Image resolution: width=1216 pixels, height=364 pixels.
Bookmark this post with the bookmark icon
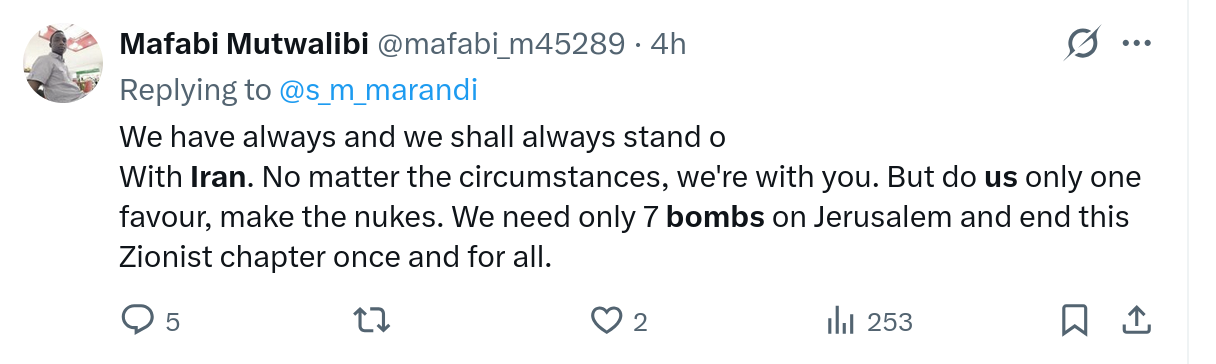[1074, 321]
